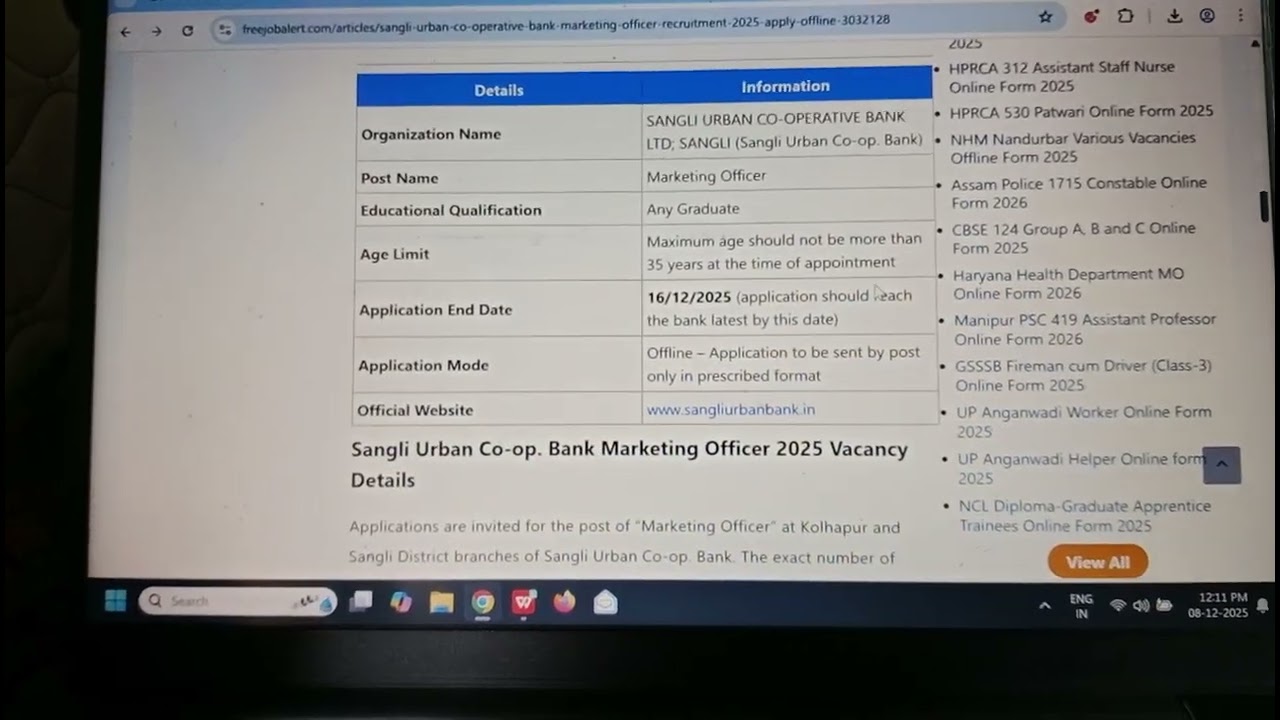Open the Copilot taskbar icon

pos(402,602)
